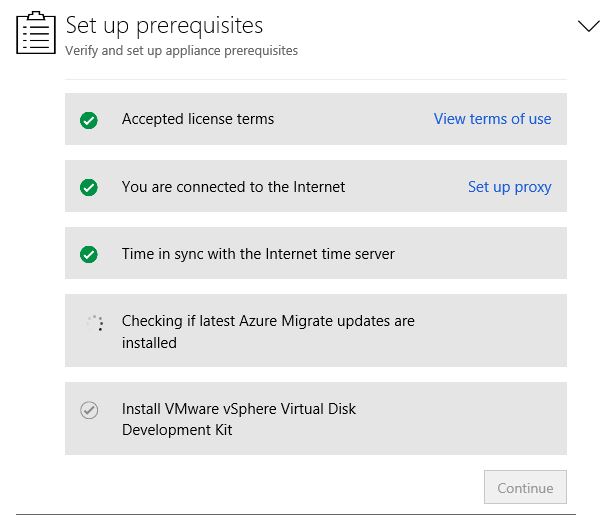Click Install VMware vSphere Virtual Disk Development Kit text
Viewport: 615px width, 525px height.
(239, 419)
